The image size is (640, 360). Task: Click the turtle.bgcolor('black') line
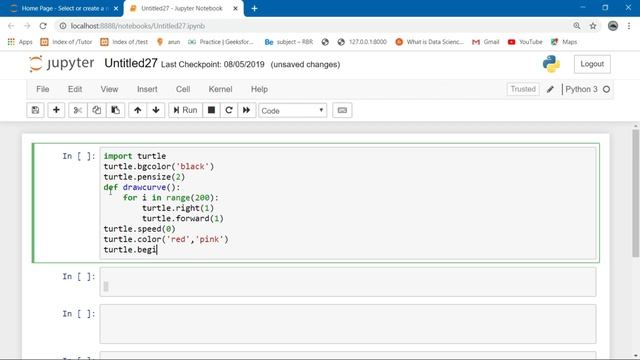(x=159, y=167)
